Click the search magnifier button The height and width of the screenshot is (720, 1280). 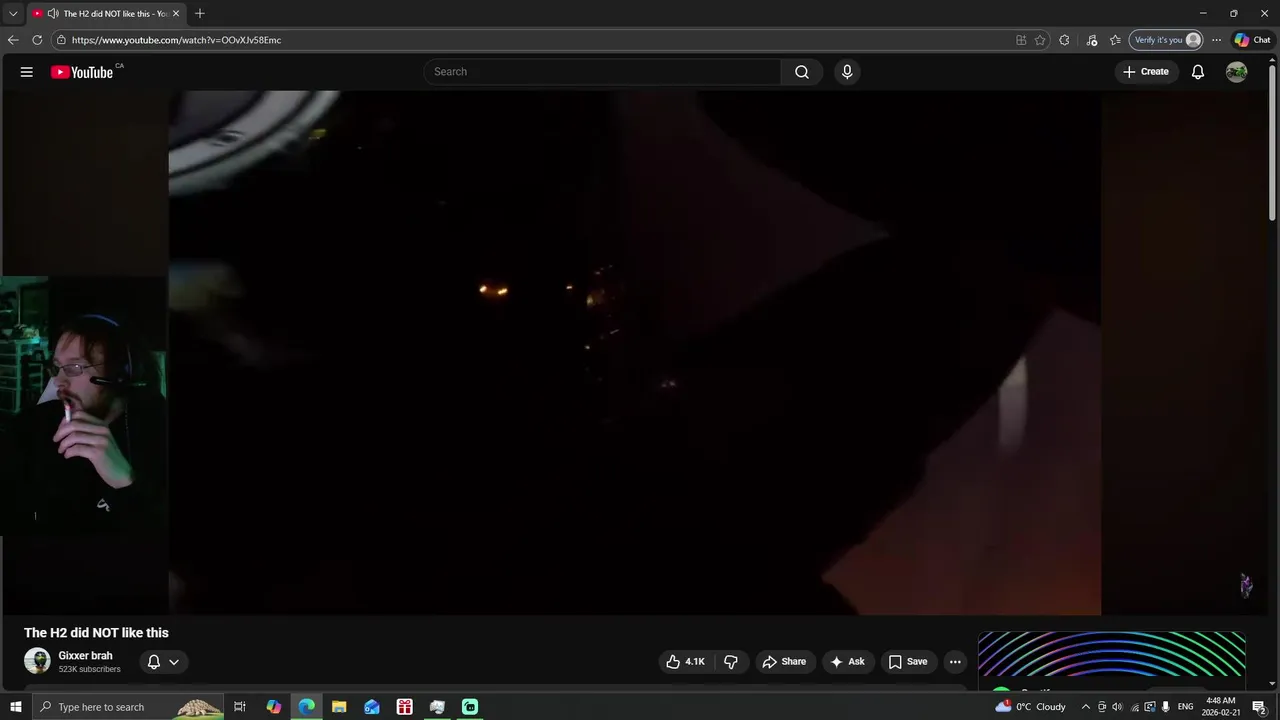point(802,72)
